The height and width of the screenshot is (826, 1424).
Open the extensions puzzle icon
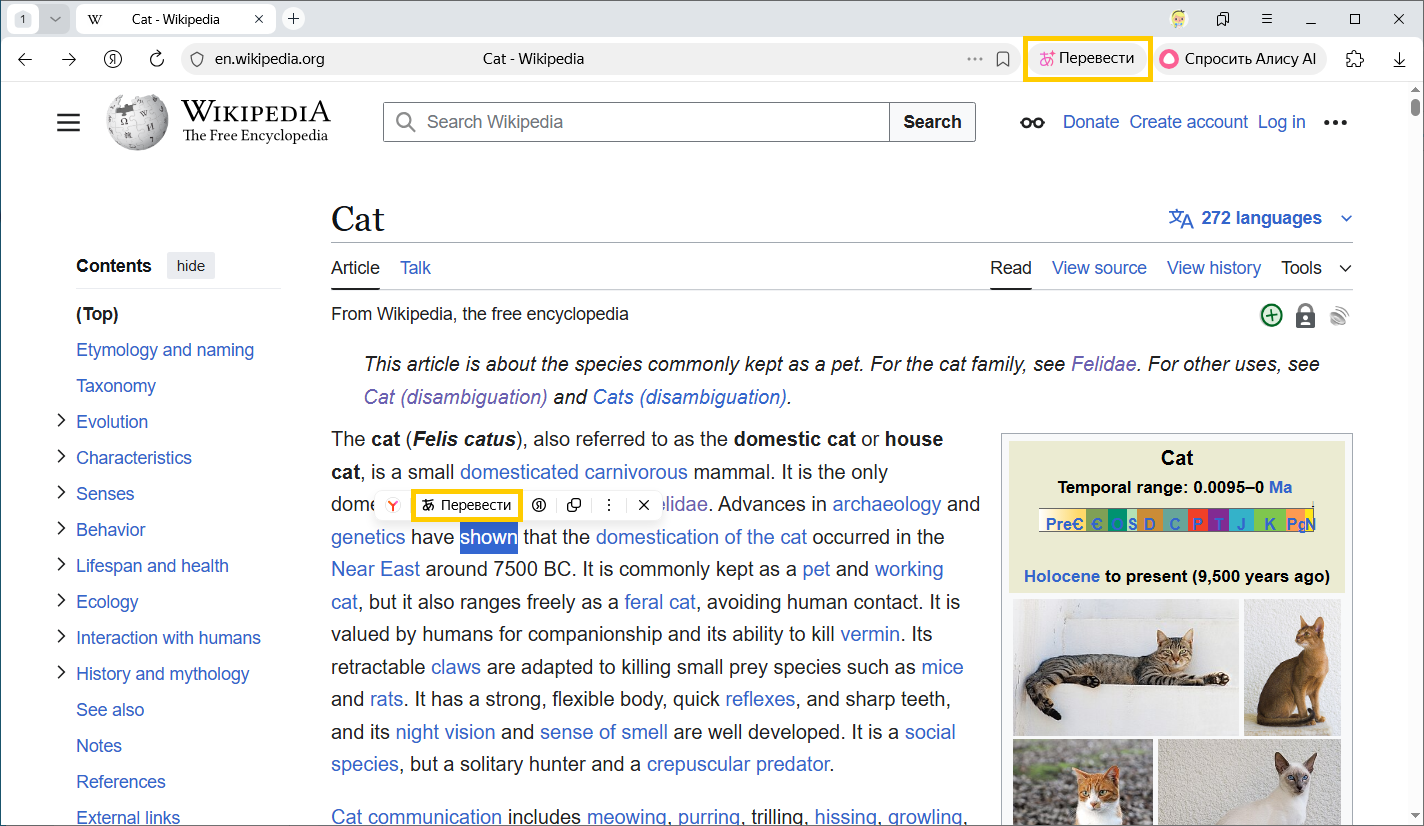pyautogui.click(x=1355, y=59)
